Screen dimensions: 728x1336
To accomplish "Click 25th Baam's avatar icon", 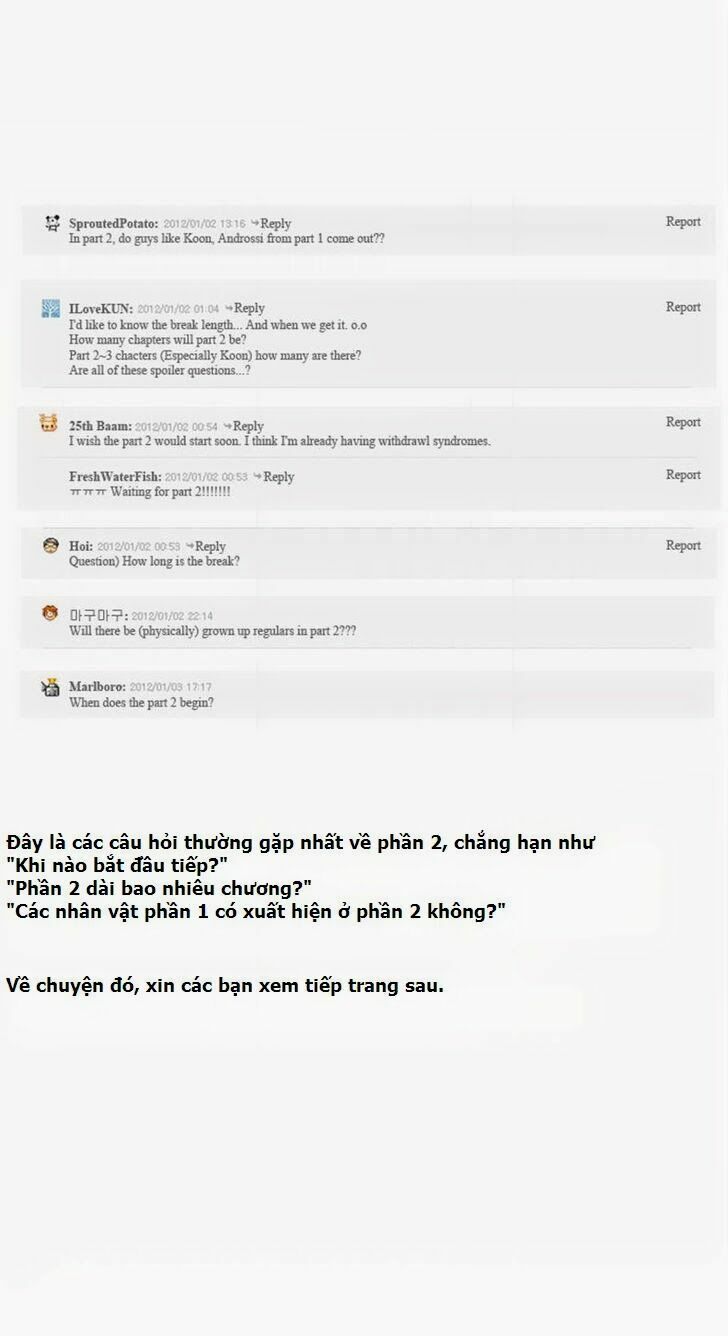I will (49, 424).
